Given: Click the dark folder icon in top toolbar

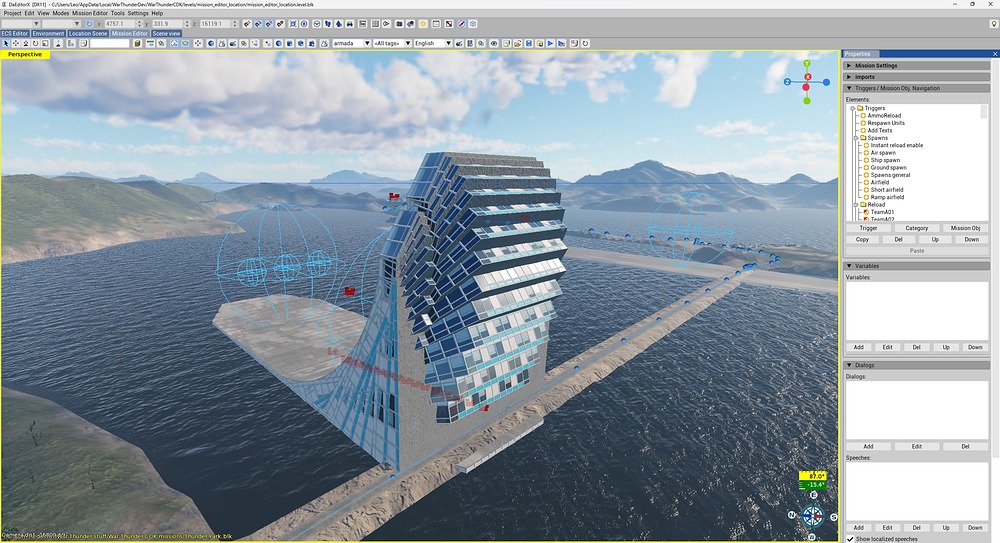Looking at the screenshot, I should pyautogui.click(x=399, y=24).
